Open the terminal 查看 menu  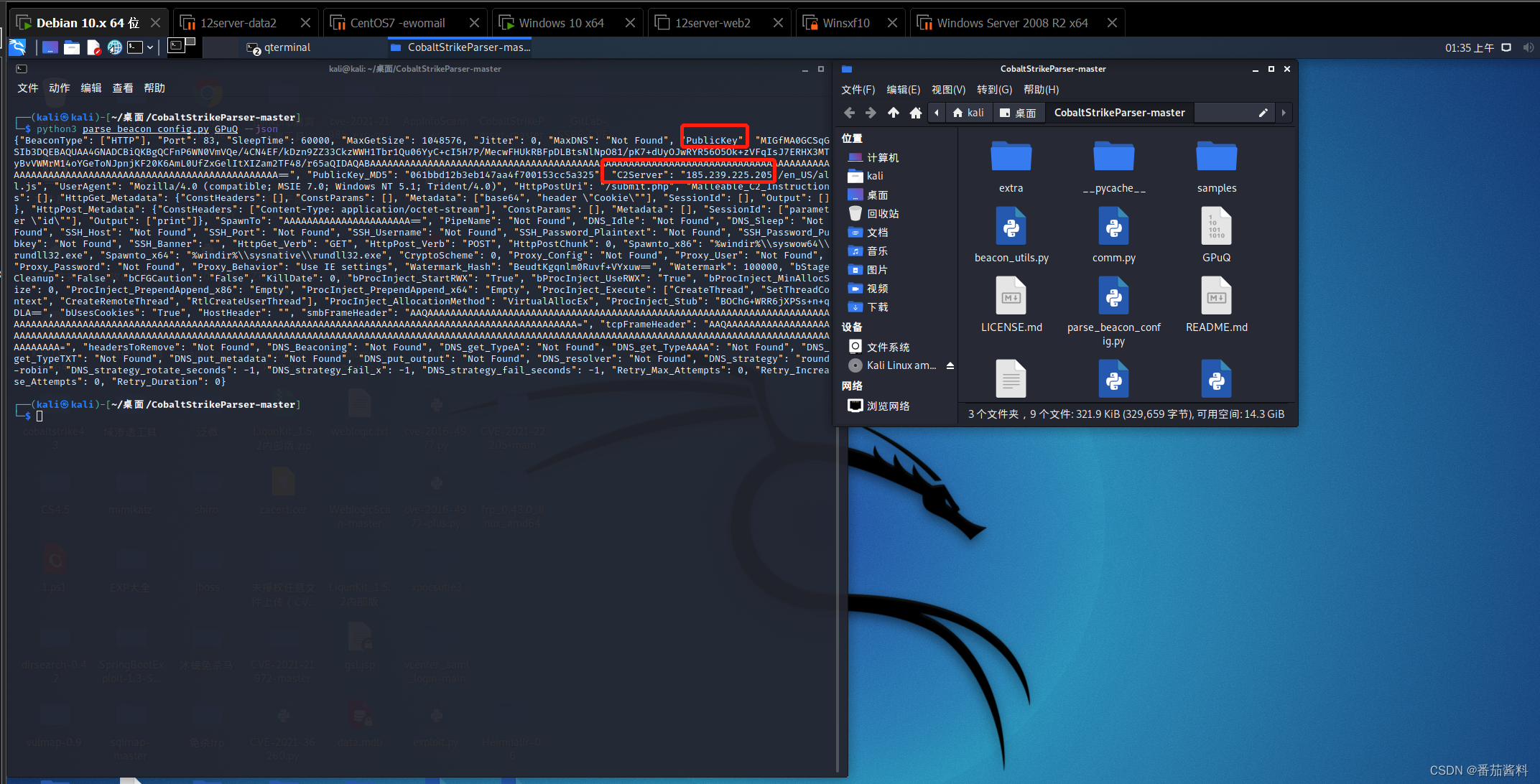[x=123, y=88]
